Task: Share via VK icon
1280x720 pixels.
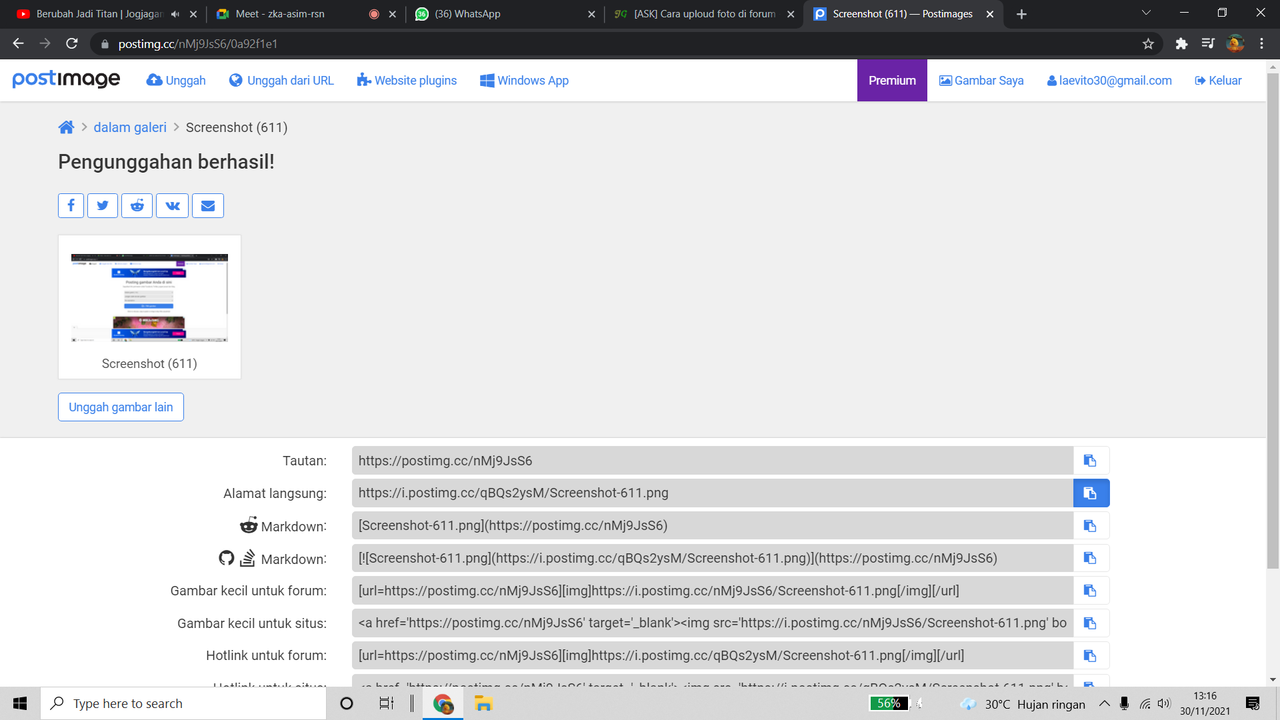Action: point(172,205)
